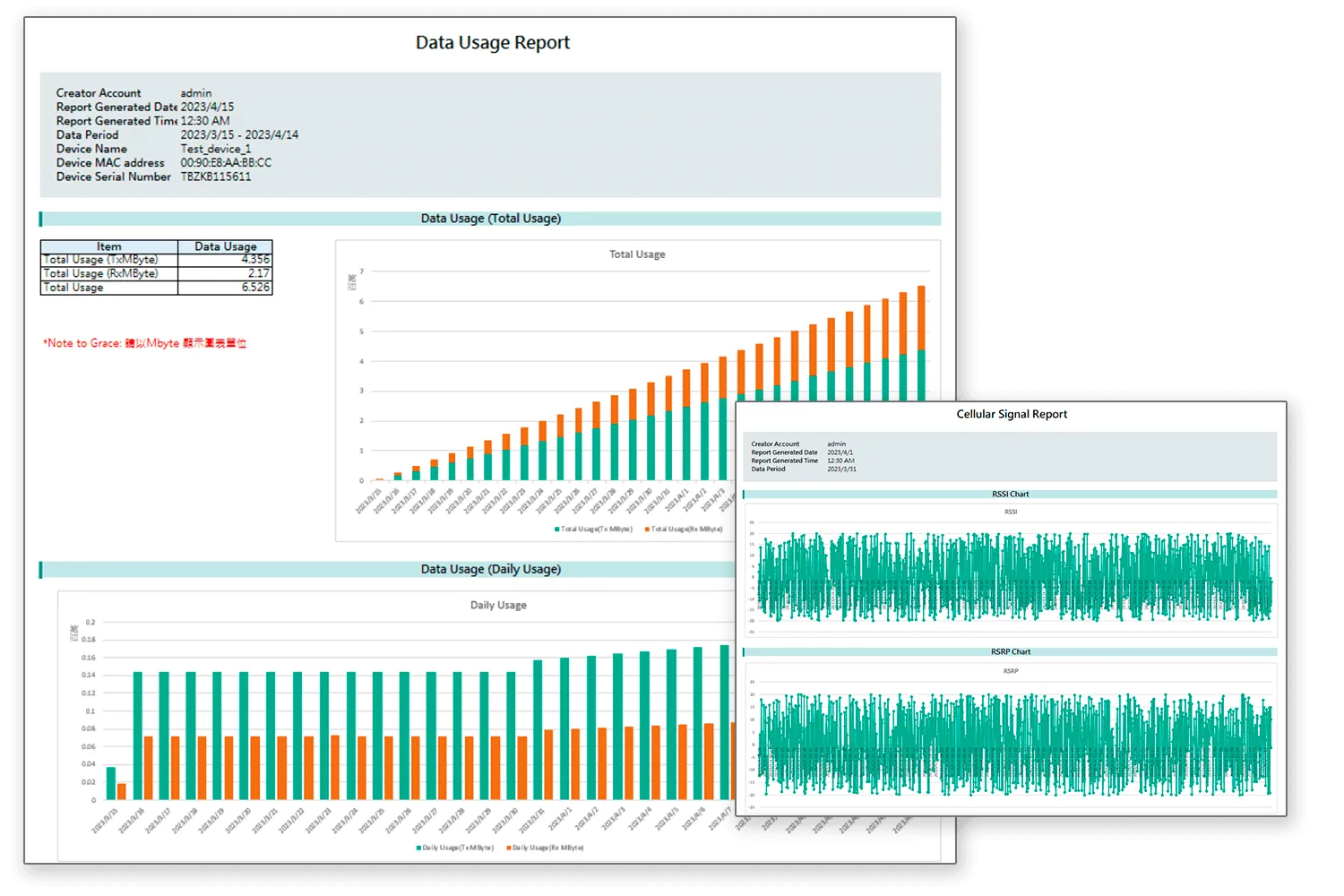The image size is (1344, 896).
Task: Click the Total Usage chart title
Action: coord(637,254)
